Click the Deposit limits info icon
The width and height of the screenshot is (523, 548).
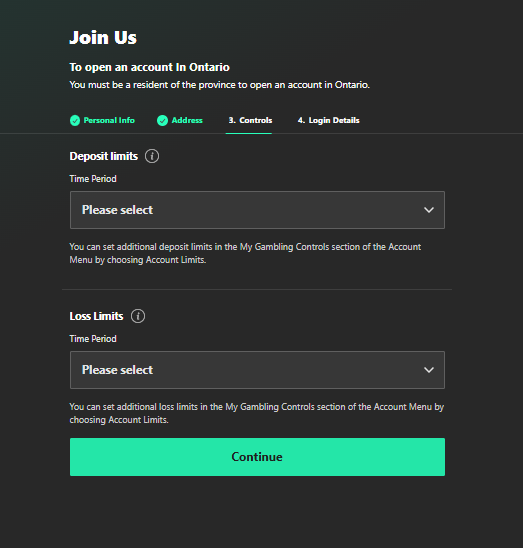tap(152, 156)
